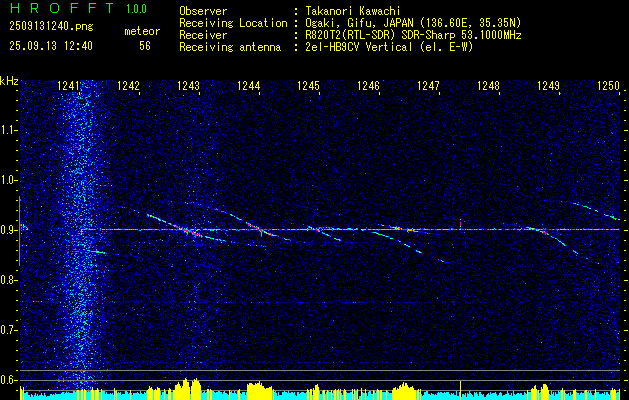629x400 pixels.
Task: Select the filename 2509131240.png
Action: [x=51, y=27]
